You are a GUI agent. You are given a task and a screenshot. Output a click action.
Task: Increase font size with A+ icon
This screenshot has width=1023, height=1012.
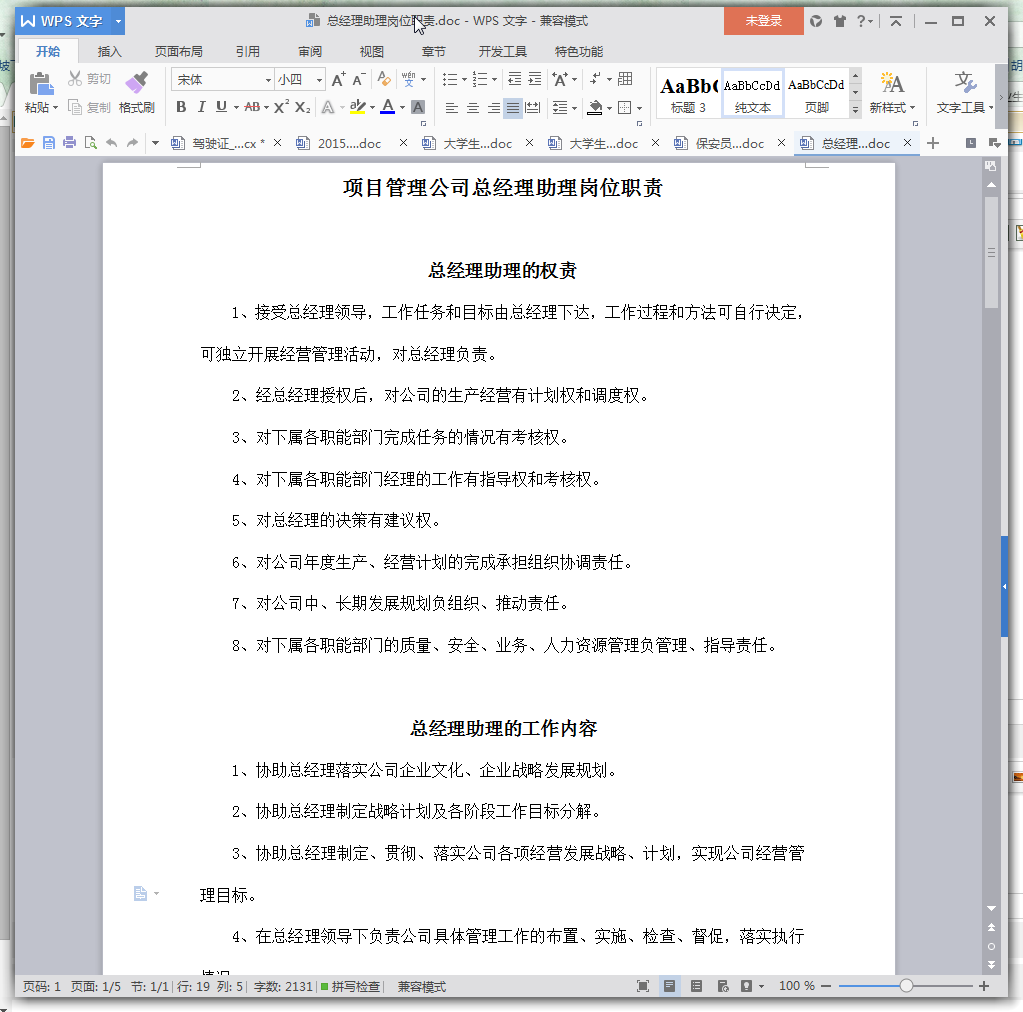point(338,80)
